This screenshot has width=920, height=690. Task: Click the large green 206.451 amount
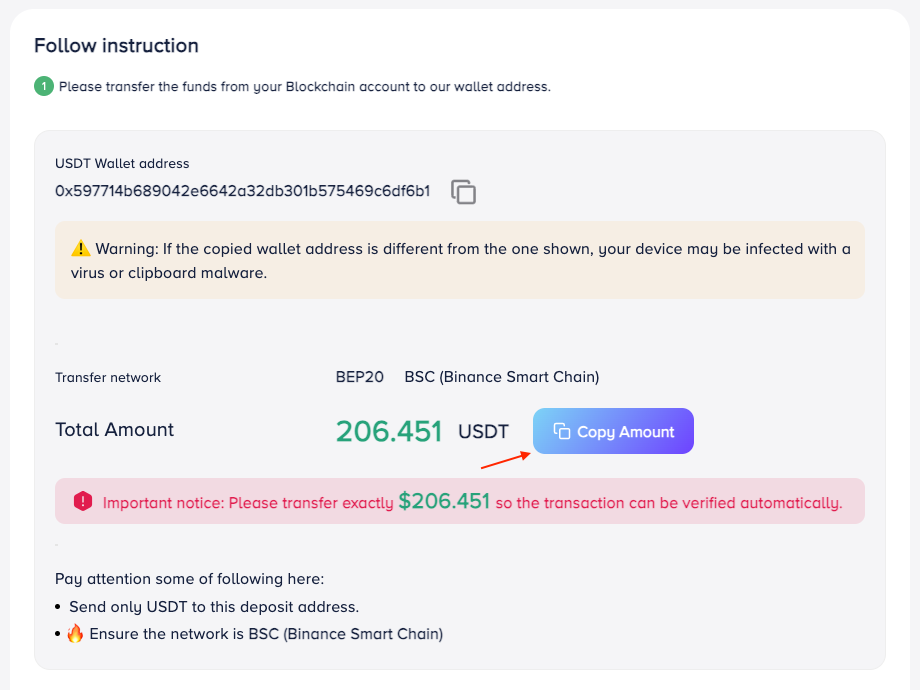tap(389, 431)
